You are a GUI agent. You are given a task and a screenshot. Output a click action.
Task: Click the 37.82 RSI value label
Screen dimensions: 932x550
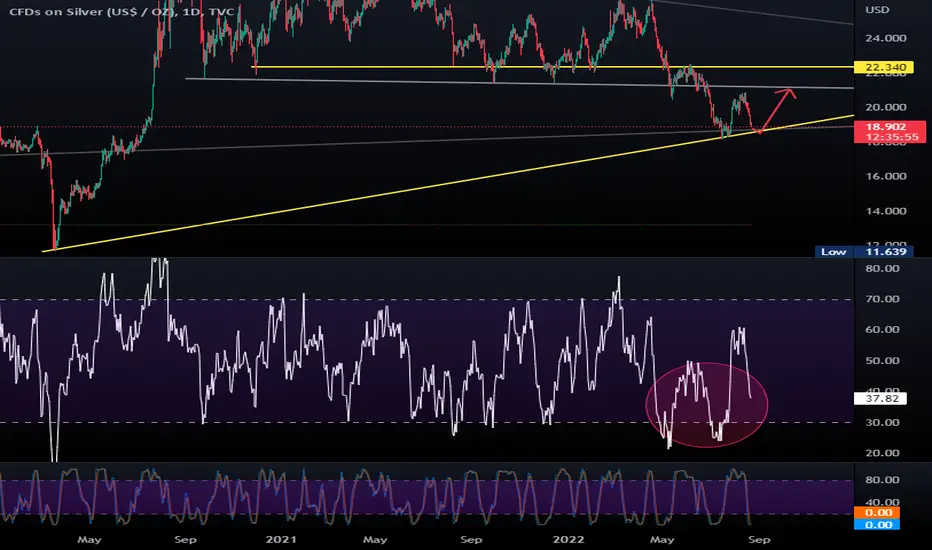(881, 398)
